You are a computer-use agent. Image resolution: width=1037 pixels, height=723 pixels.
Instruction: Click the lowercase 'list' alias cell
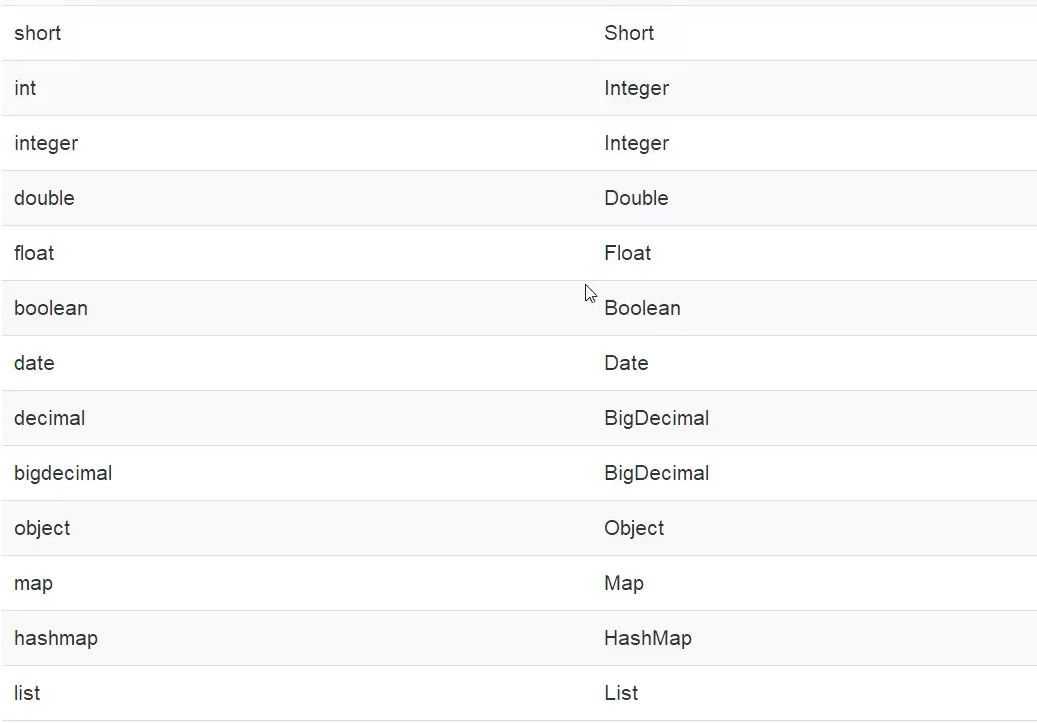tap(27, 693)
